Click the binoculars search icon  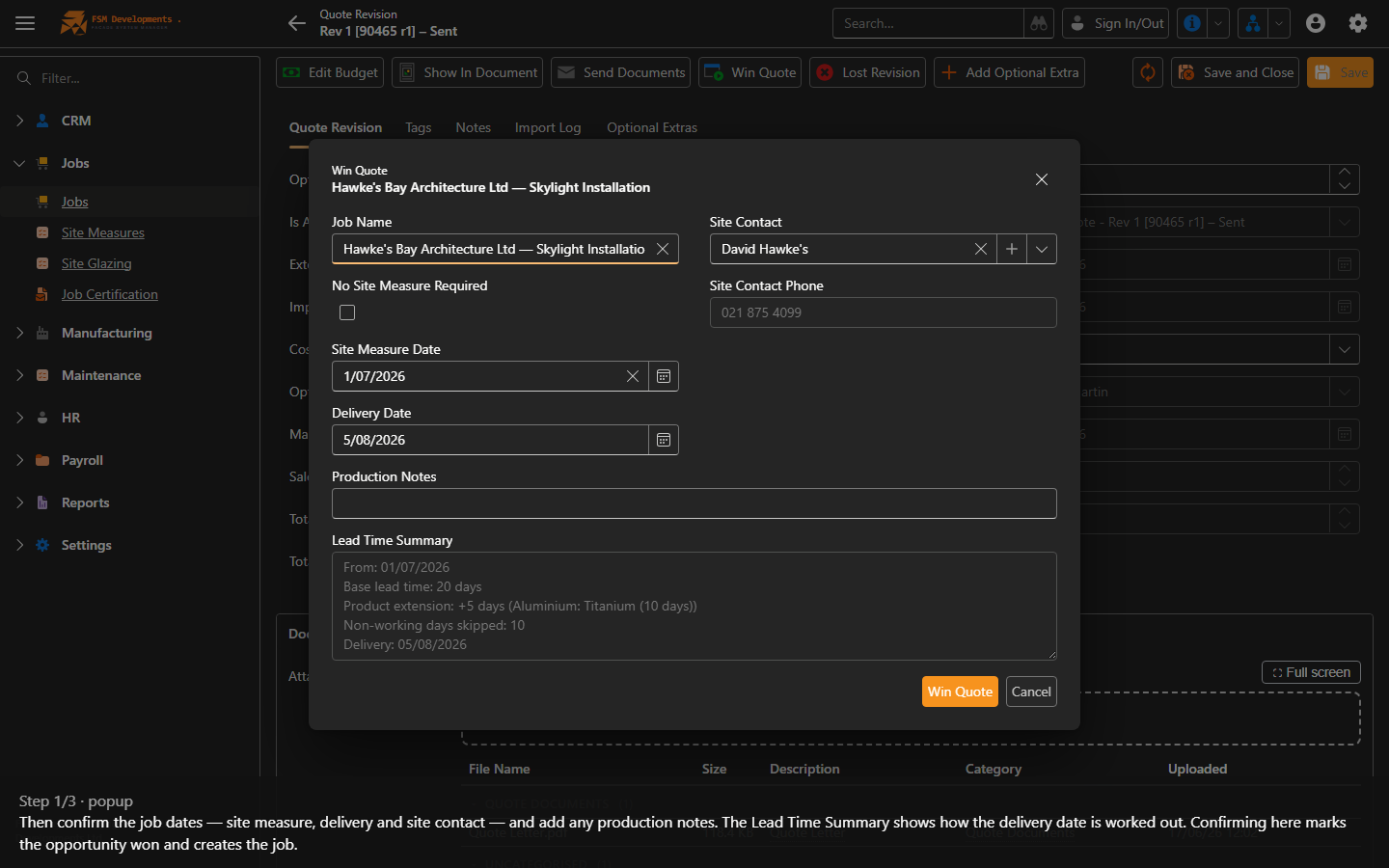[x=1039, y=23]
